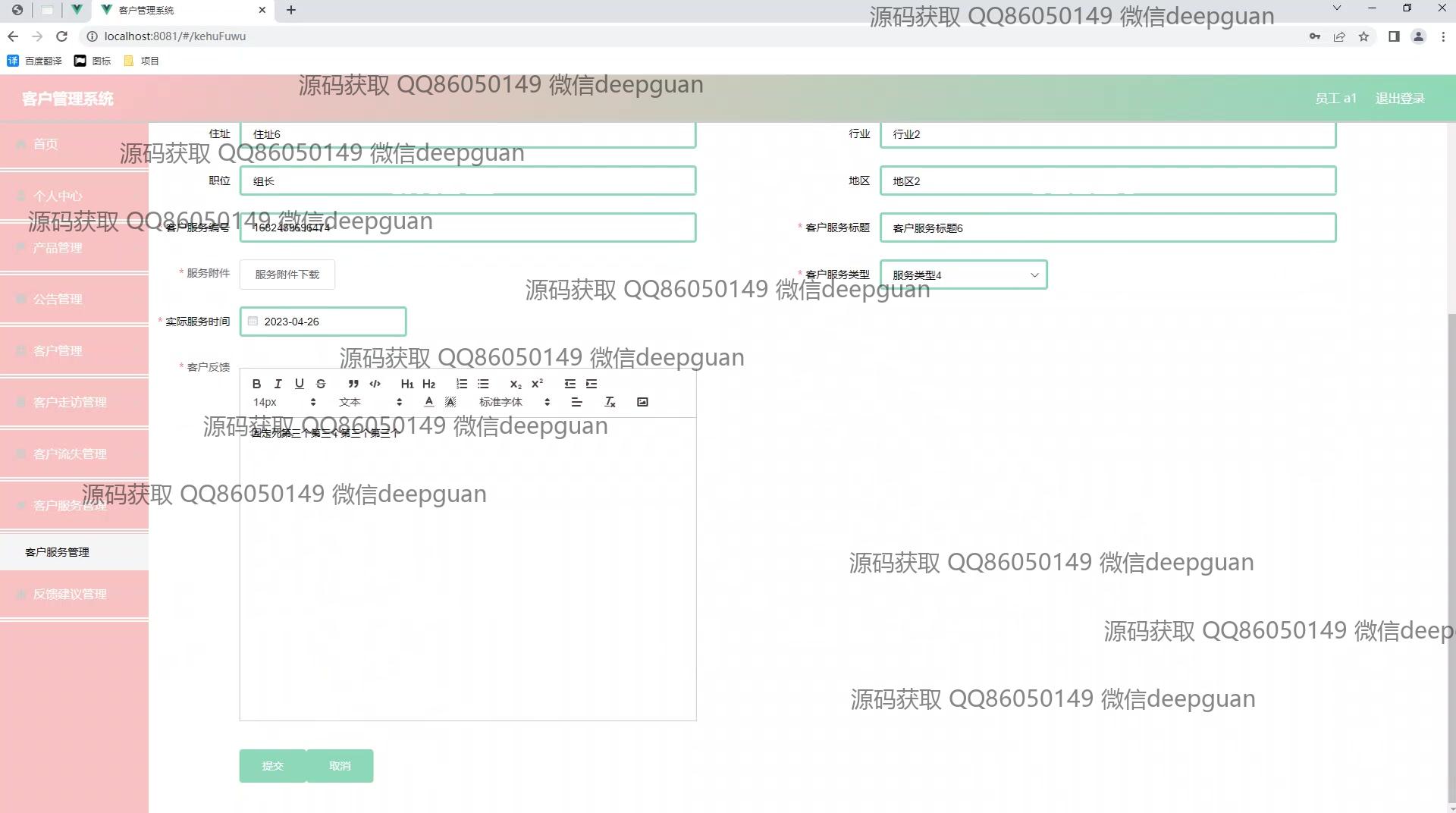
Task: Bookmark this page with the star
Action: [1363, 36]
